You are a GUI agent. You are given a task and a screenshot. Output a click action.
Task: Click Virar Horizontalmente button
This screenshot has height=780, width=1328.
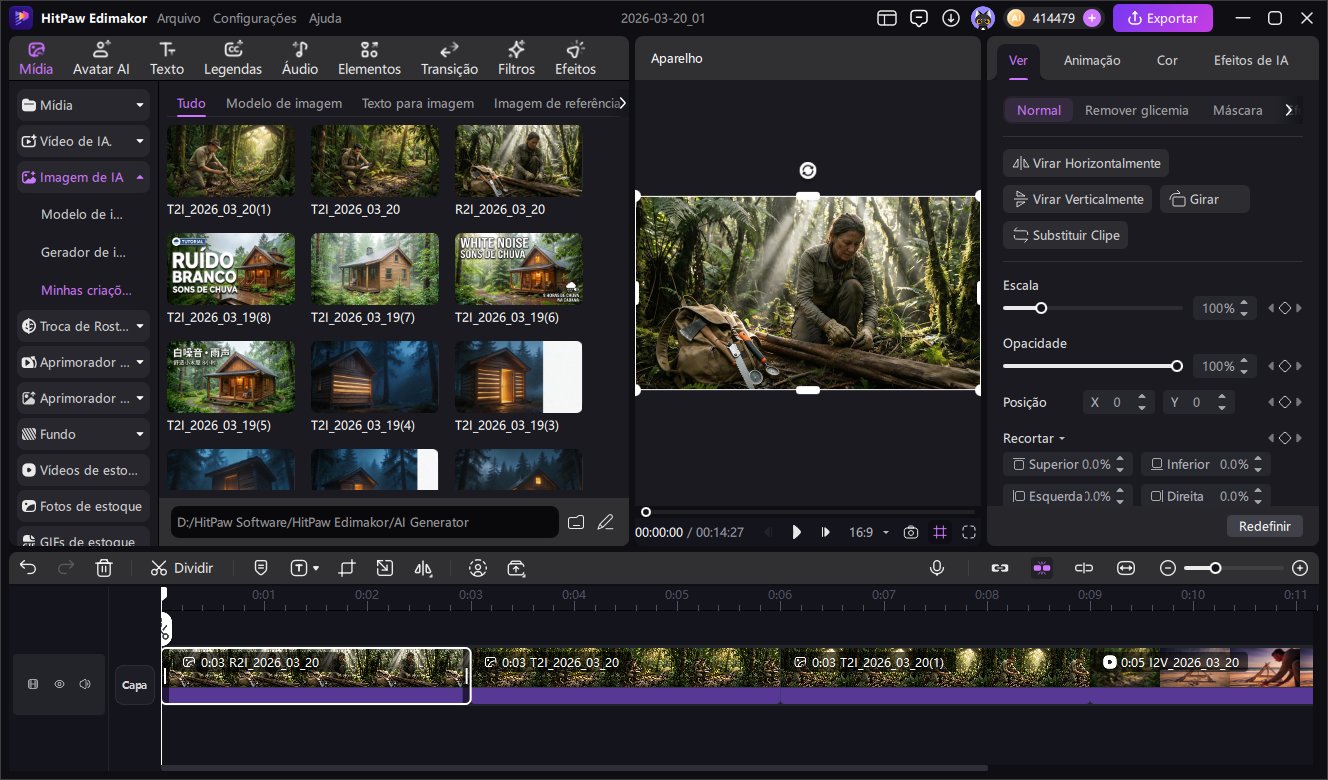(1086, 163)
